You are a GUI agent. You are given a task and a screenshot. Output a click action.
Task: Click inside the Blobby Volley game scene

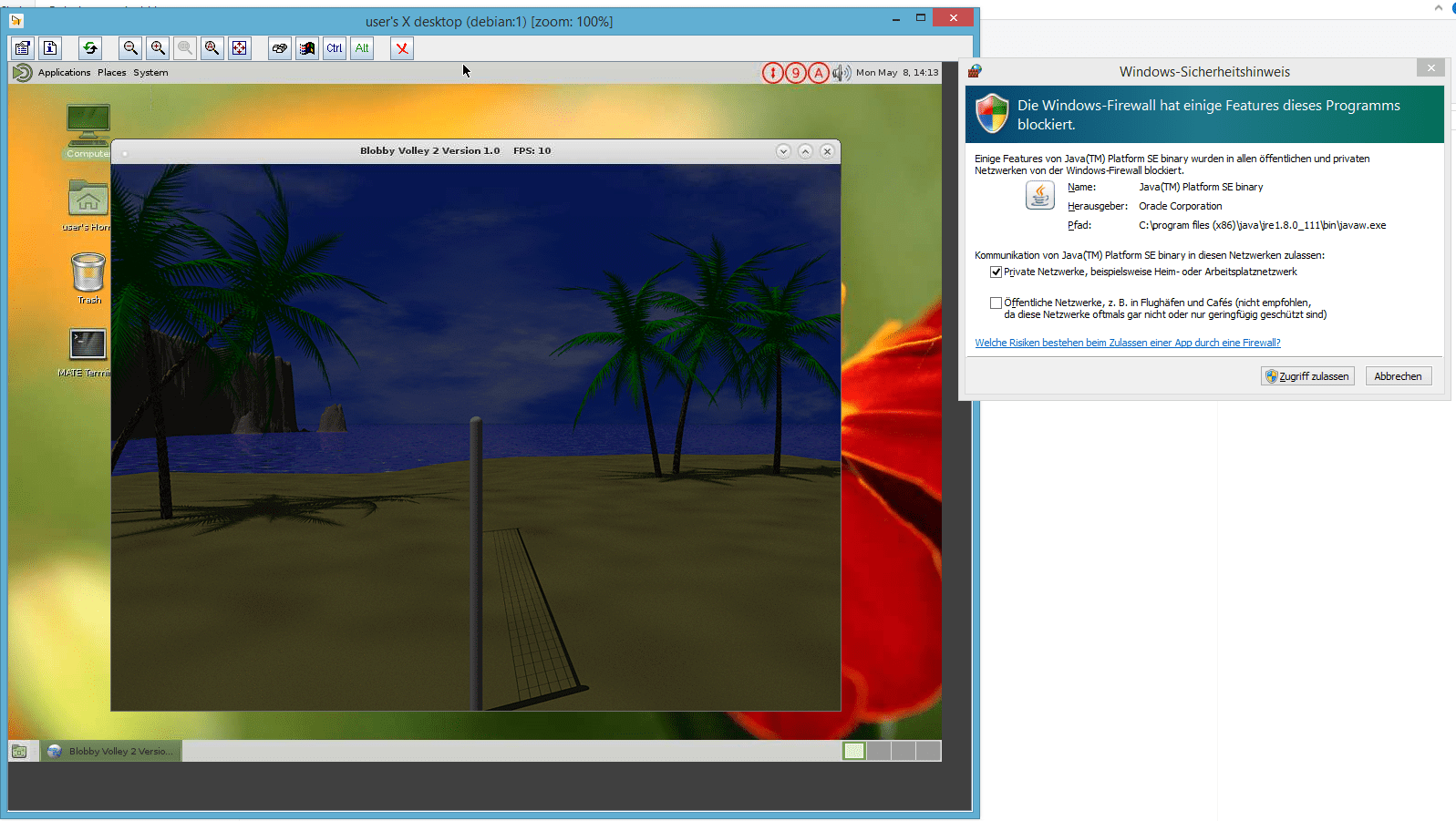pos(476,437)
